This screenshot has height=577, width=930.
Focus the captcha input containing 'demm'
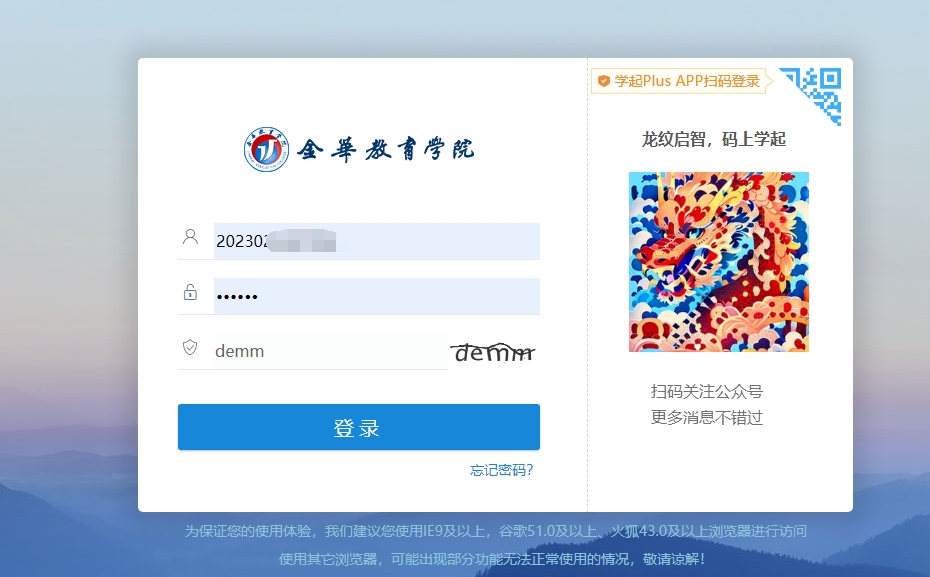[330, 351]
